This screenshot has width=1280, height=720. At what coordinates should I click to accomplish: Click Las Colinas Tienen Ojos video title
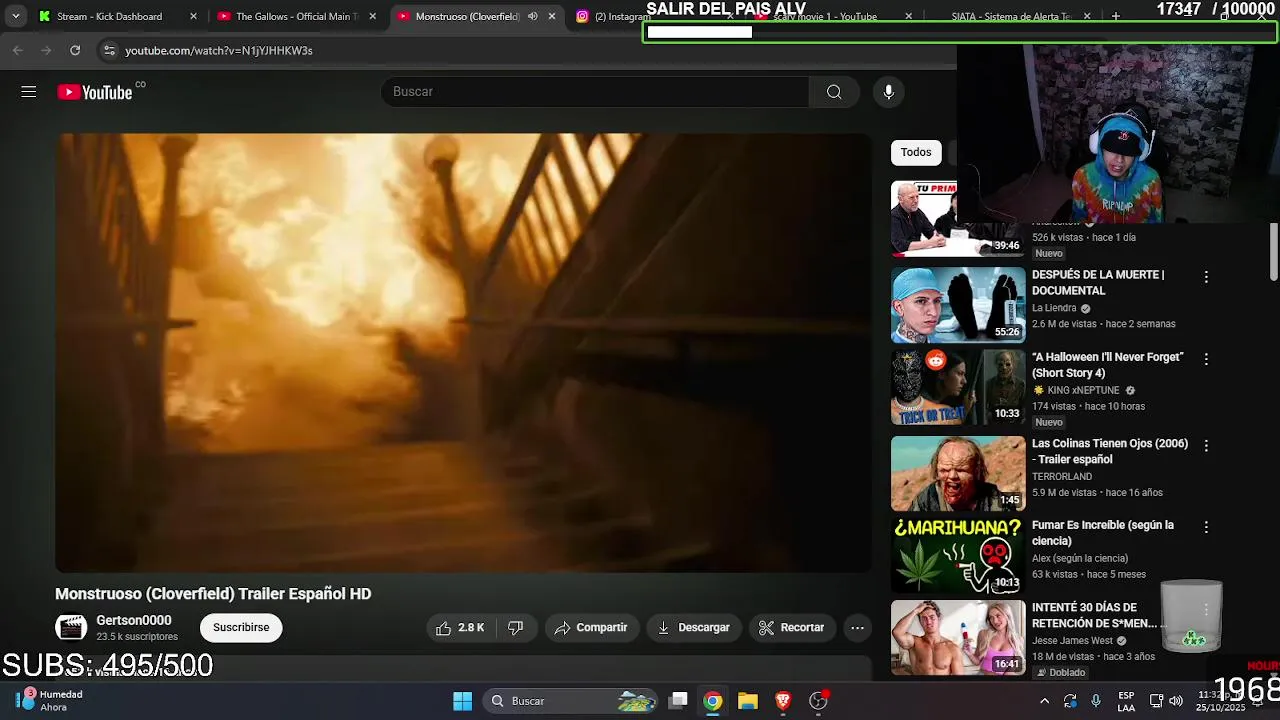pos(1110,451)
